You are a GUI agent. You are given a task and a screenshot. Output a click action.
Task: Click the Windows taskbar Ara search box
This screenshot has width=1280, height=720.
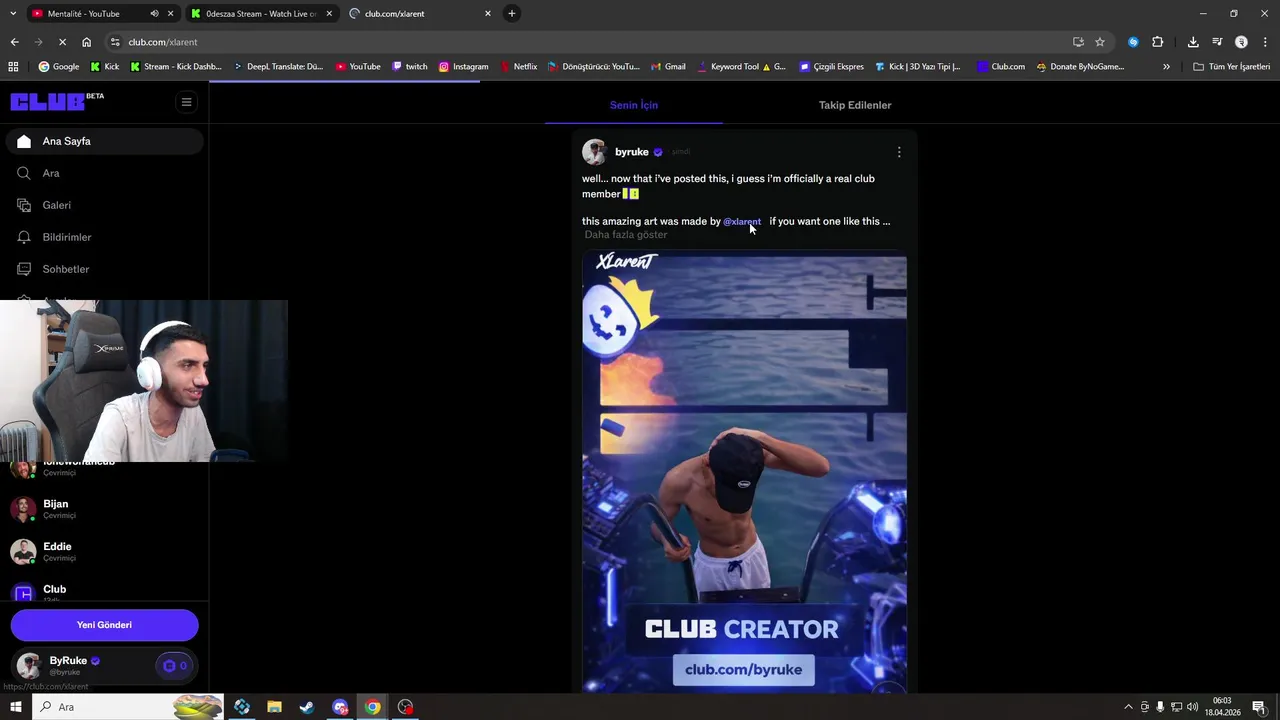tap(130, 707)
